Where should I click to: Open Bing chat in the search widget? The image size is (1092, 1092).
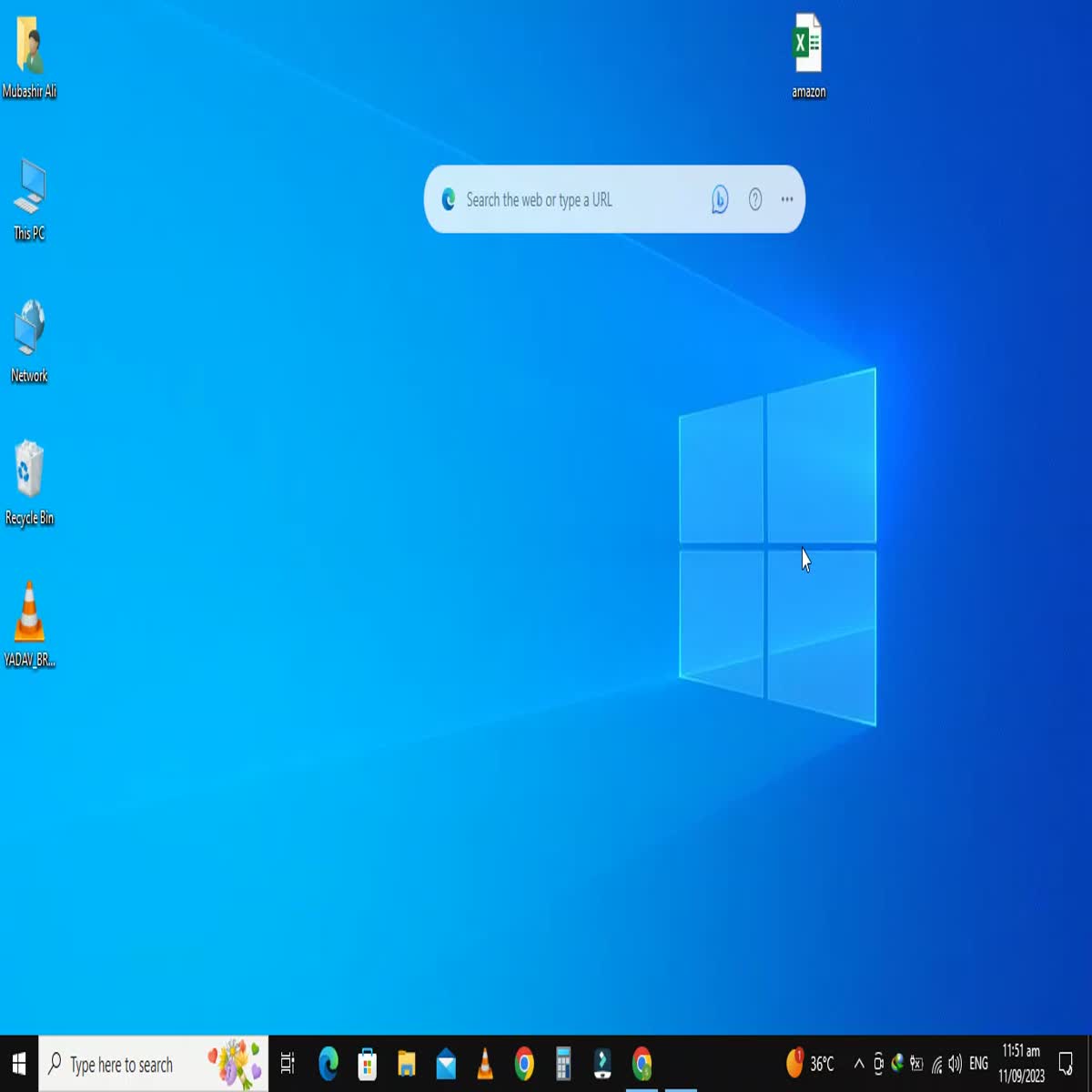719,199
